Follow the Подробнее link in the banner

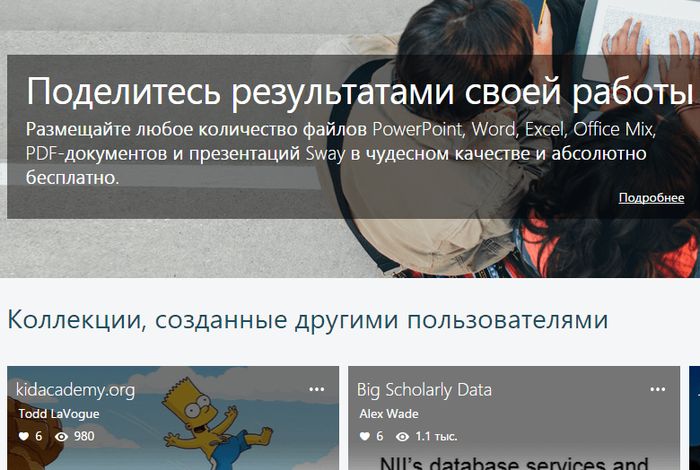point(651,198)
